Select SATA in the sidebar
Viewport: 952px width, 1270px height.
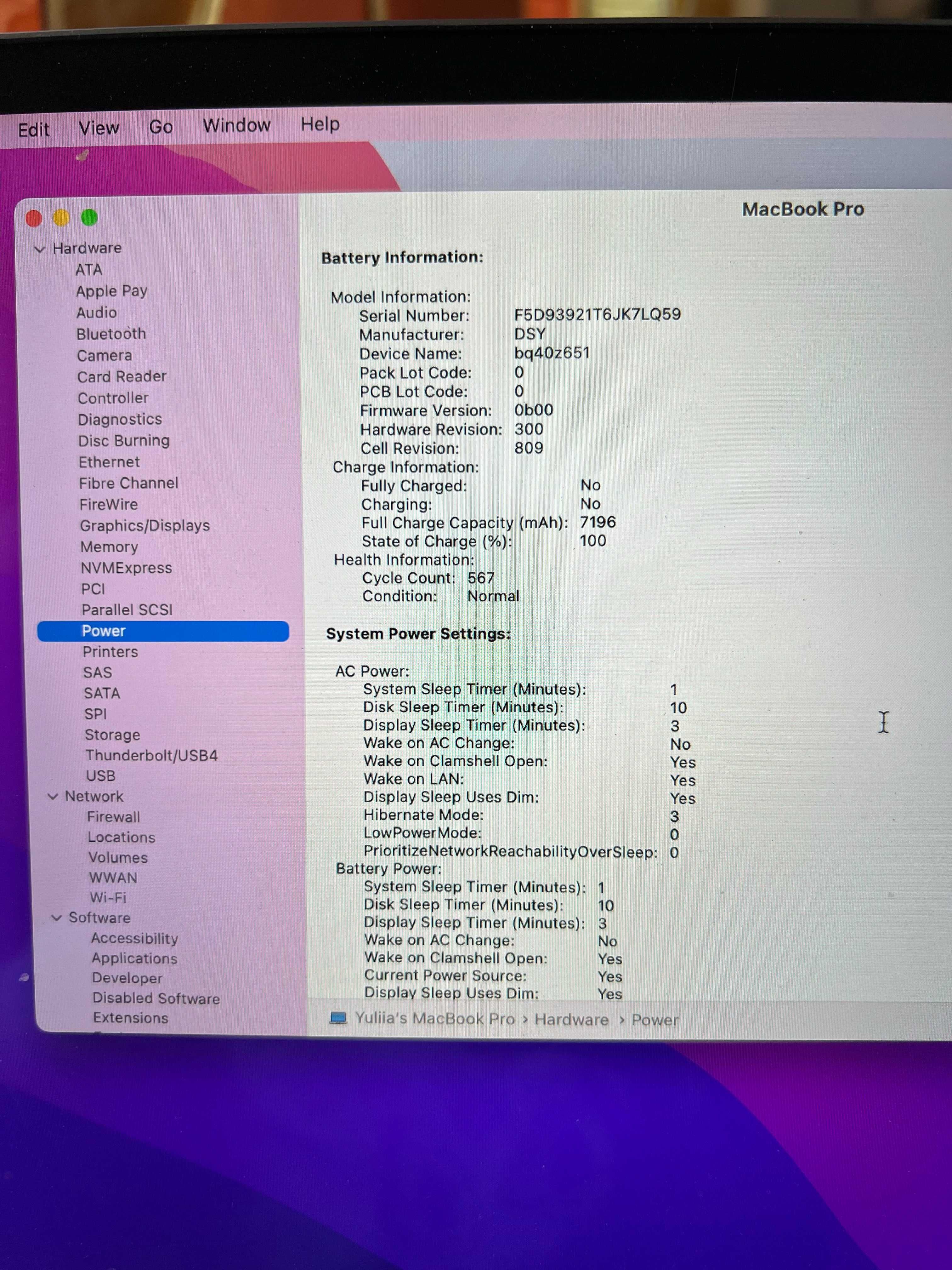(102, 693)
